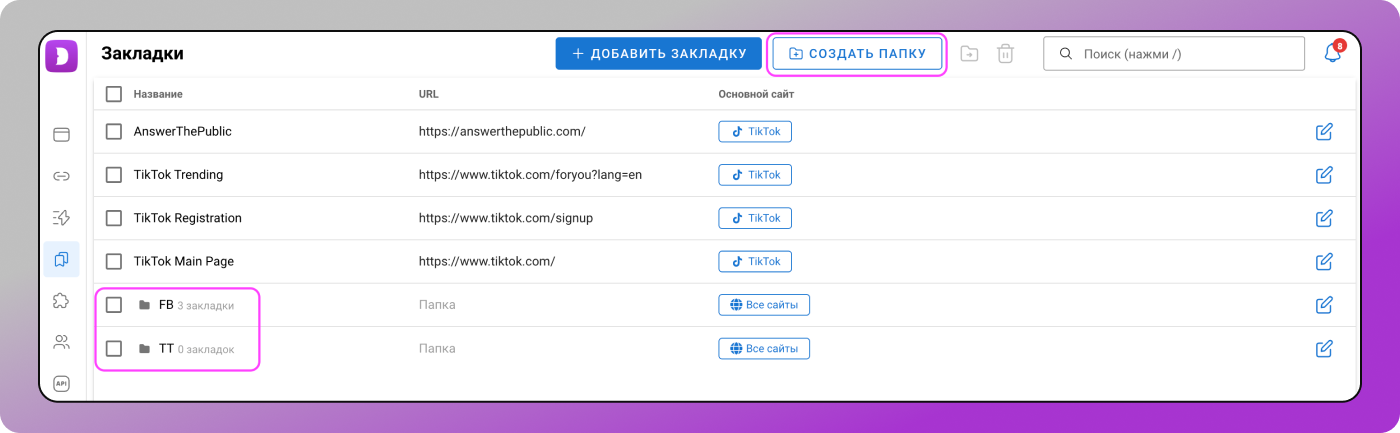Click the AnswerThePublic bookmark name

(x=183, y=131)
